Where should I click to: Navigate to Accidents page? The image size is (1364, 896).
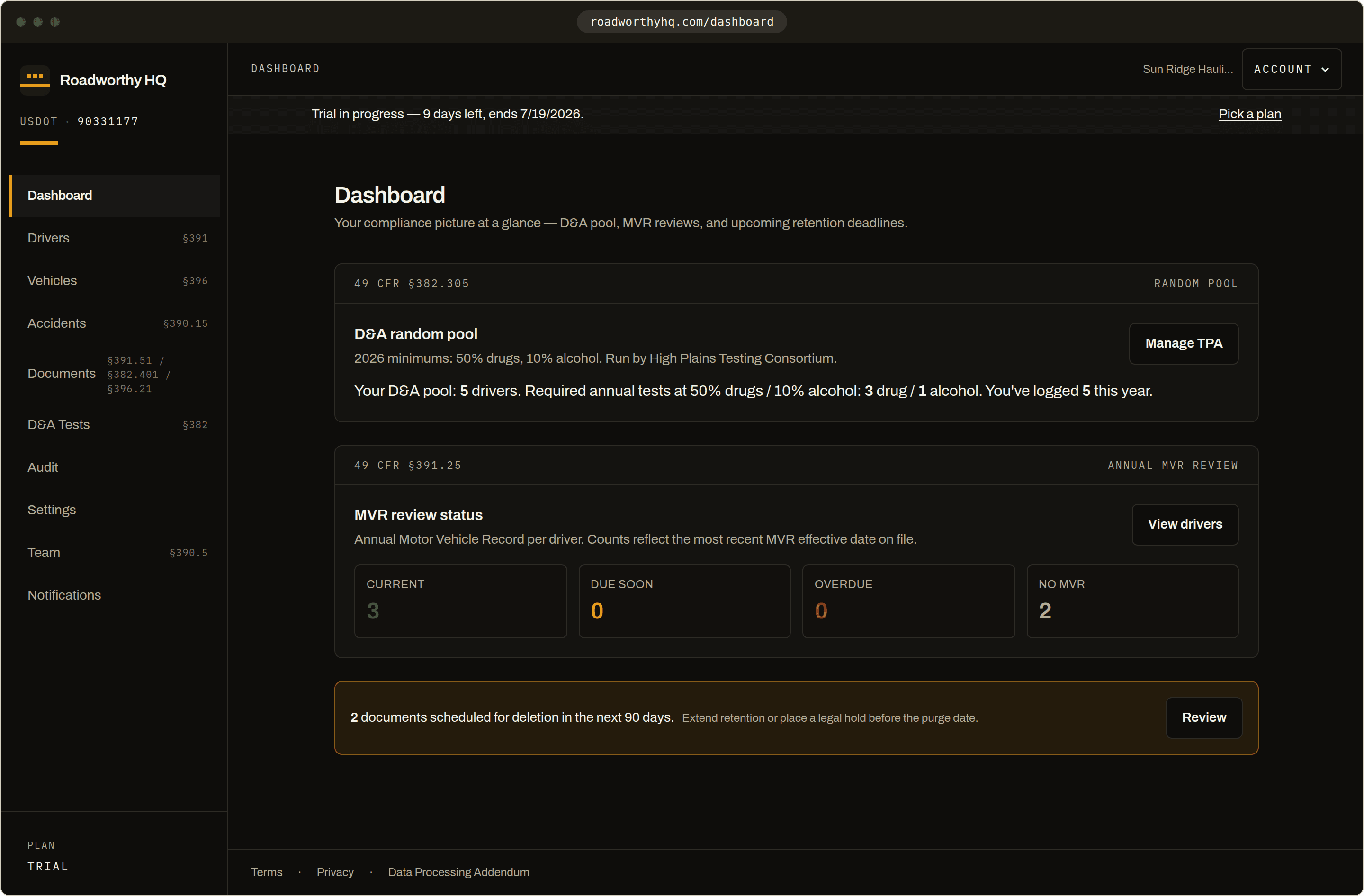[x=115, y=323]
